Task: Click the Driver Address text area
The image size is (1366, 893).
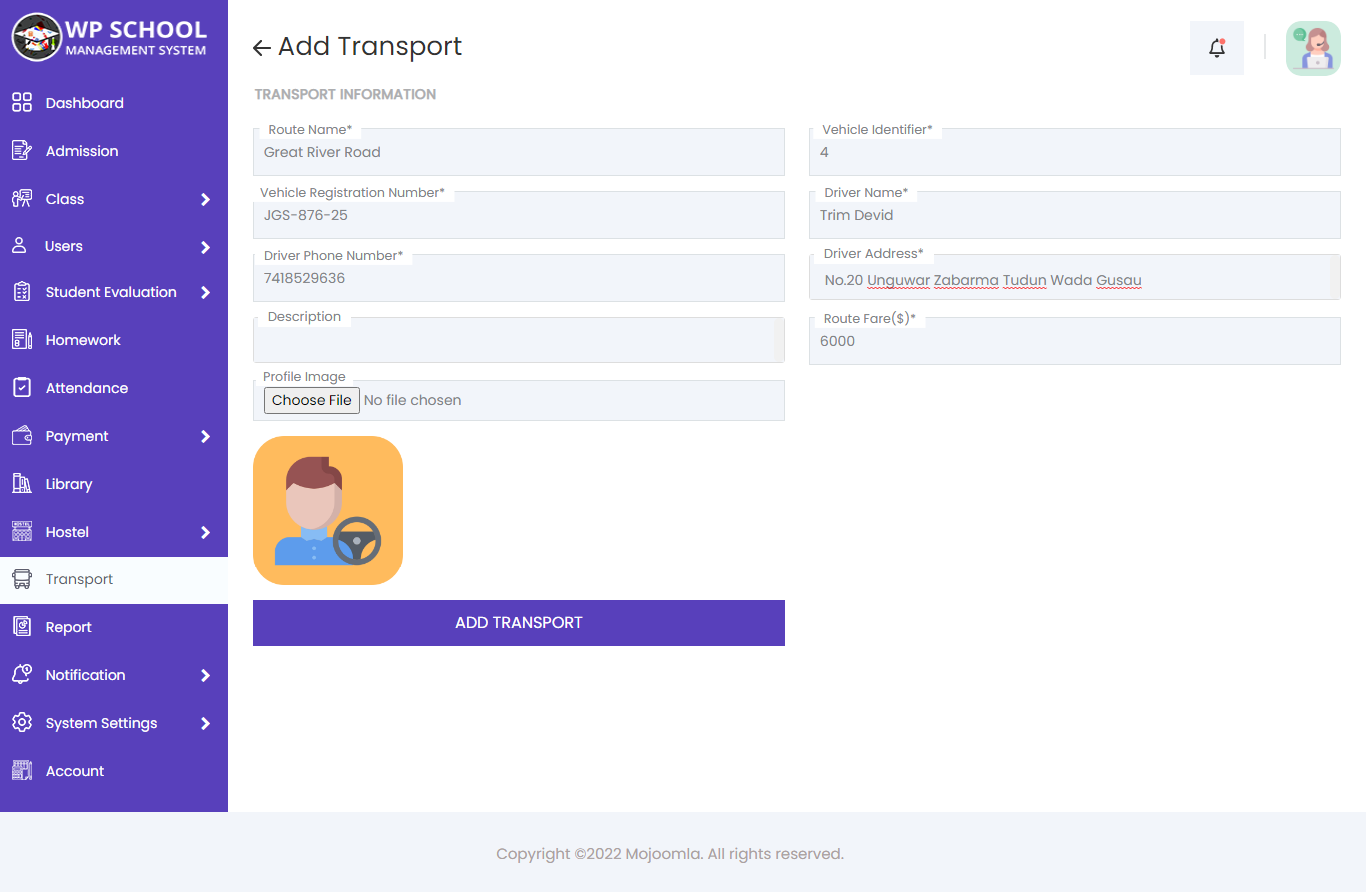Action: [1075, 278]
